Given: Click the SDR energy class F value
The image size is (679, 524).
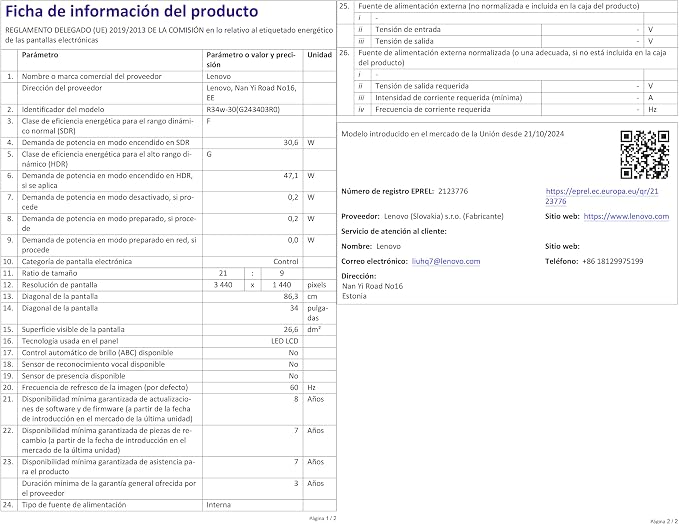Looking at the screenshot, I should point(208,121).
